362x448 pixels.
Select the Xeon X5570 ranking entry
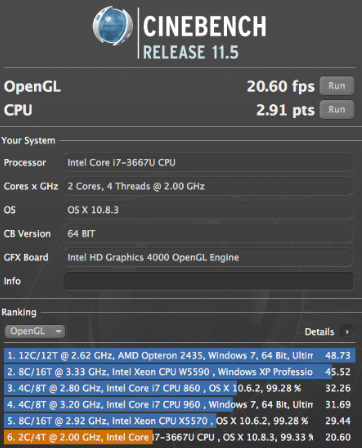180,421
